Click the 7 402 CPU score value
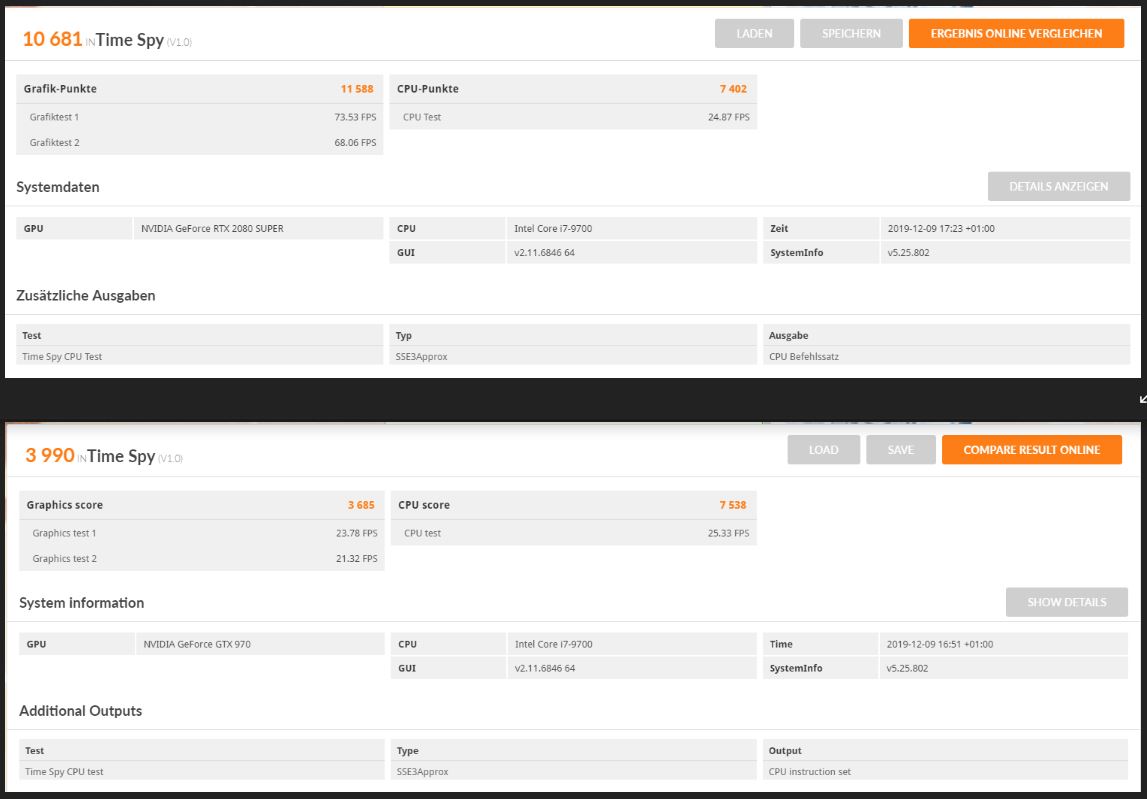This screenshot has width=1147, height=799. click(733, 89)
